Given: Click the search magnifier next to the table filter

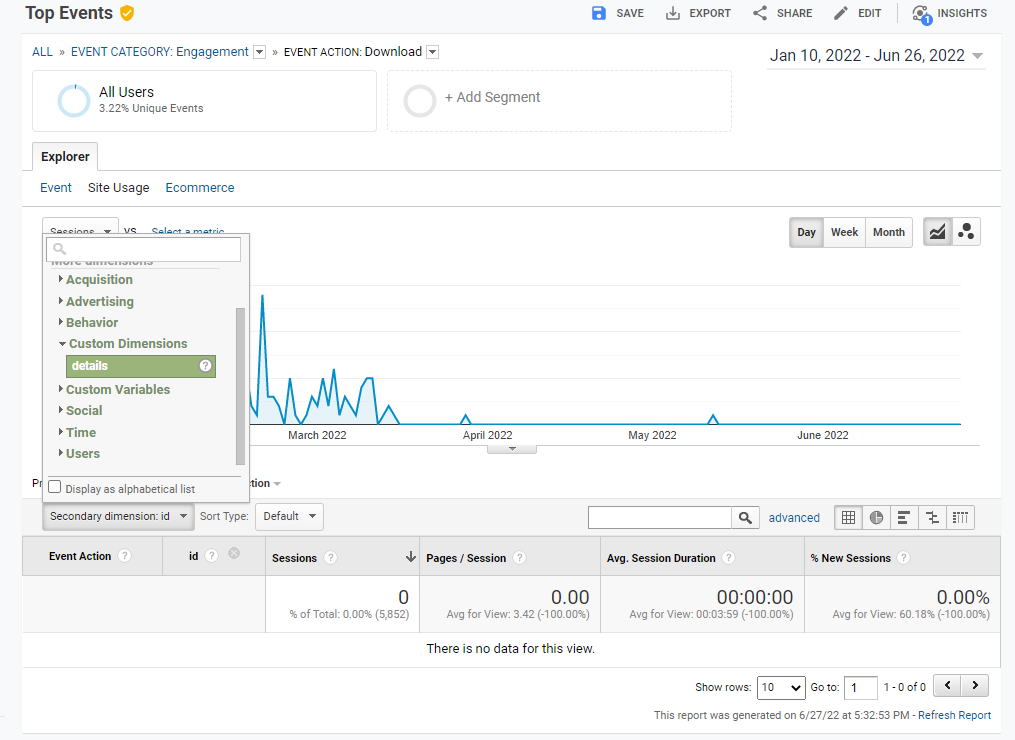Looking at the screenshot, I should tap(745, 517).
